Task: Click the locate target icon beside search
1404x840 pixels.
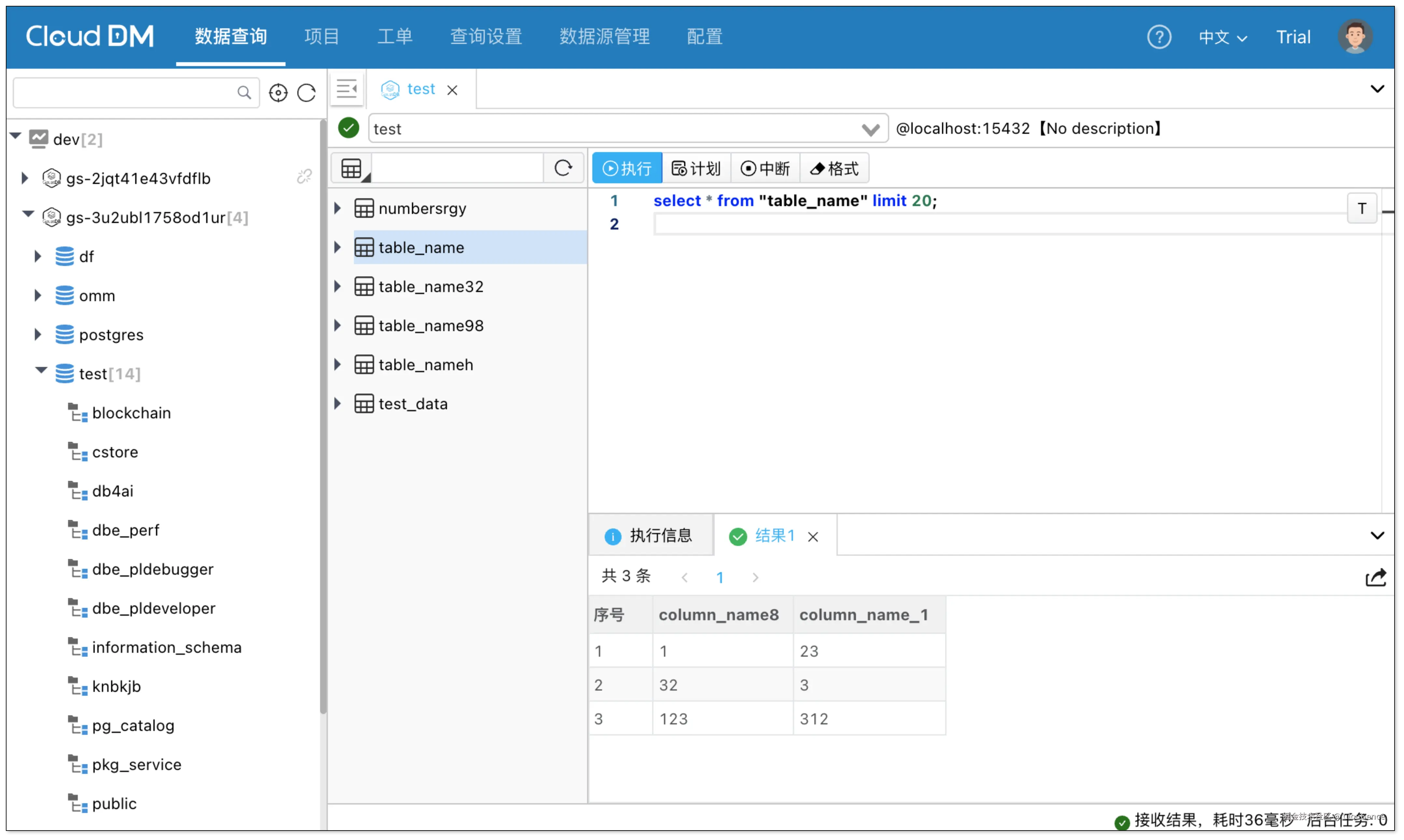Action: click(x=278, y=93)
